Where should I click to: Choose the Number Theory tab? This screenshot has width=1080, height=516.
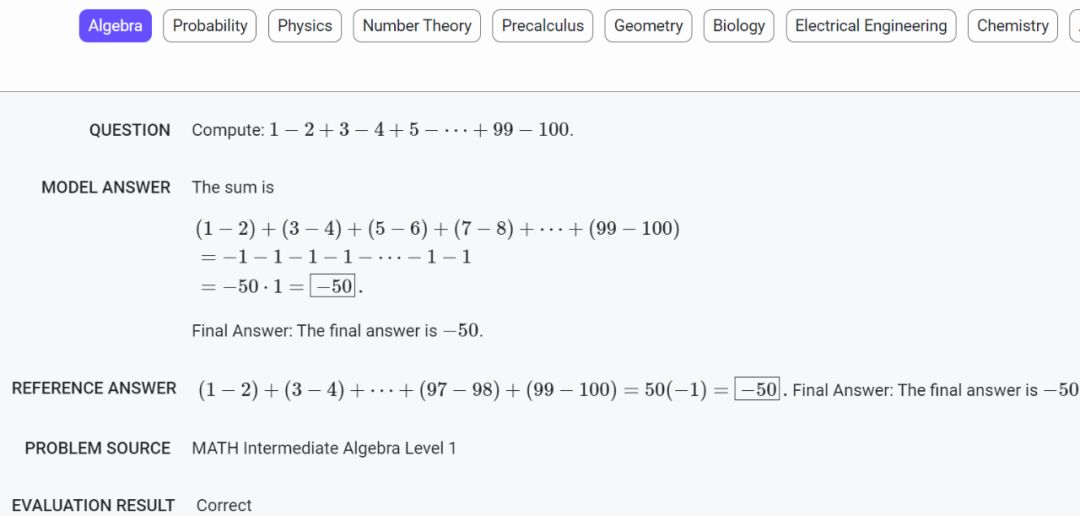(417, 26)
